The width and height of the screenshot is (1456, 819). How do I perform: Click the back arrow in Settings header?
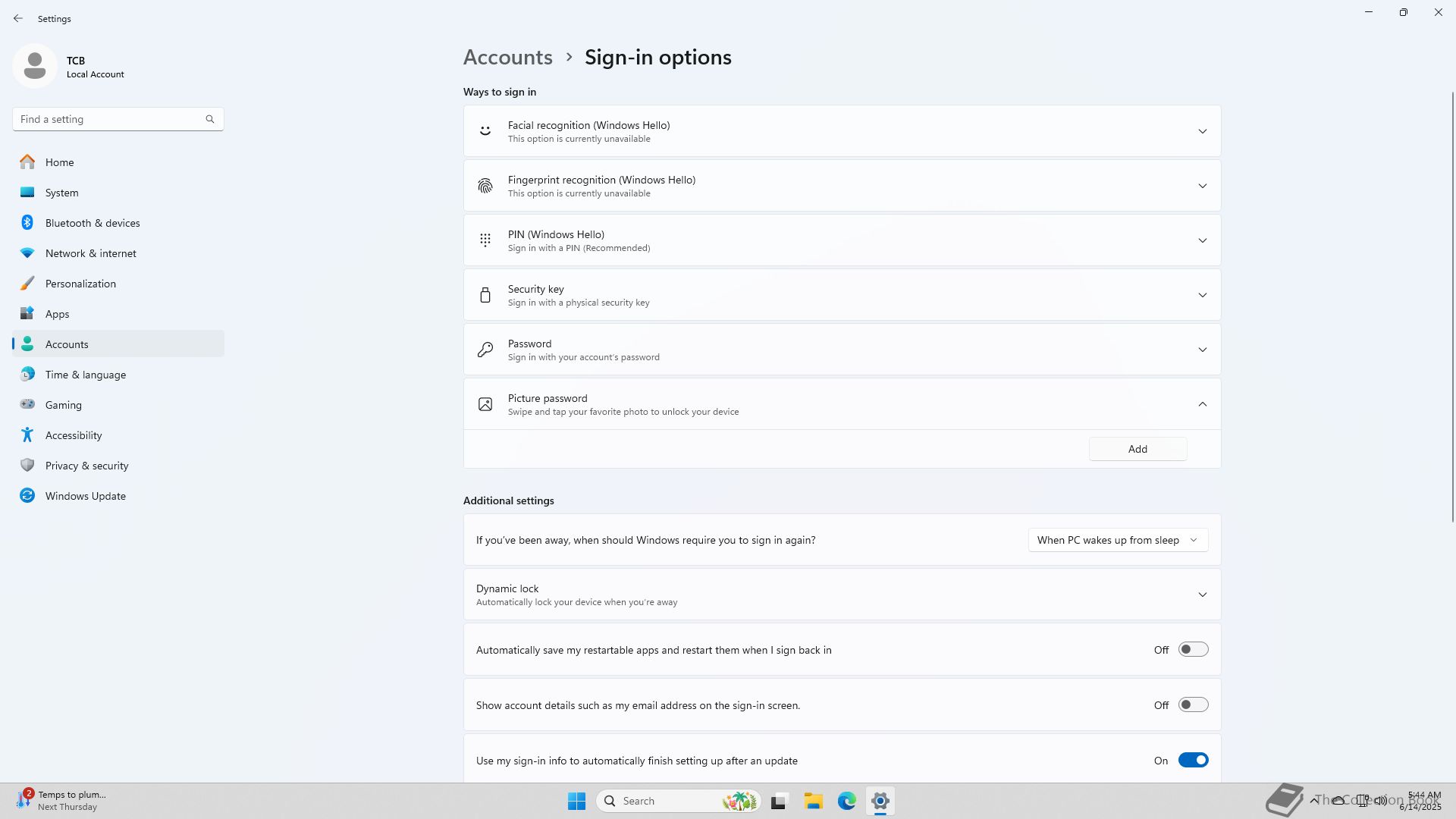18,18
